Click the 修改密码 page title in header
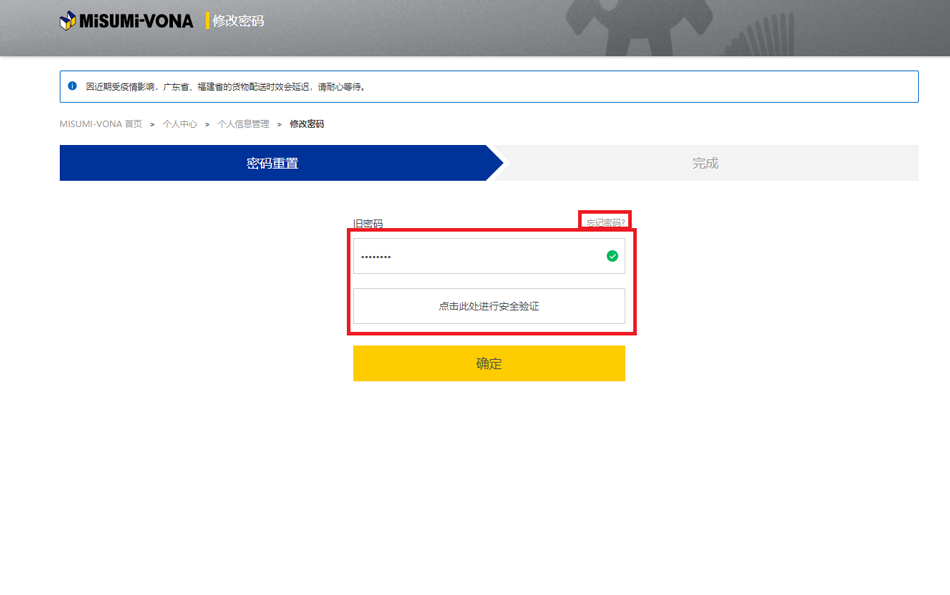The image size is (950, 595). click(x=238, y=20)
